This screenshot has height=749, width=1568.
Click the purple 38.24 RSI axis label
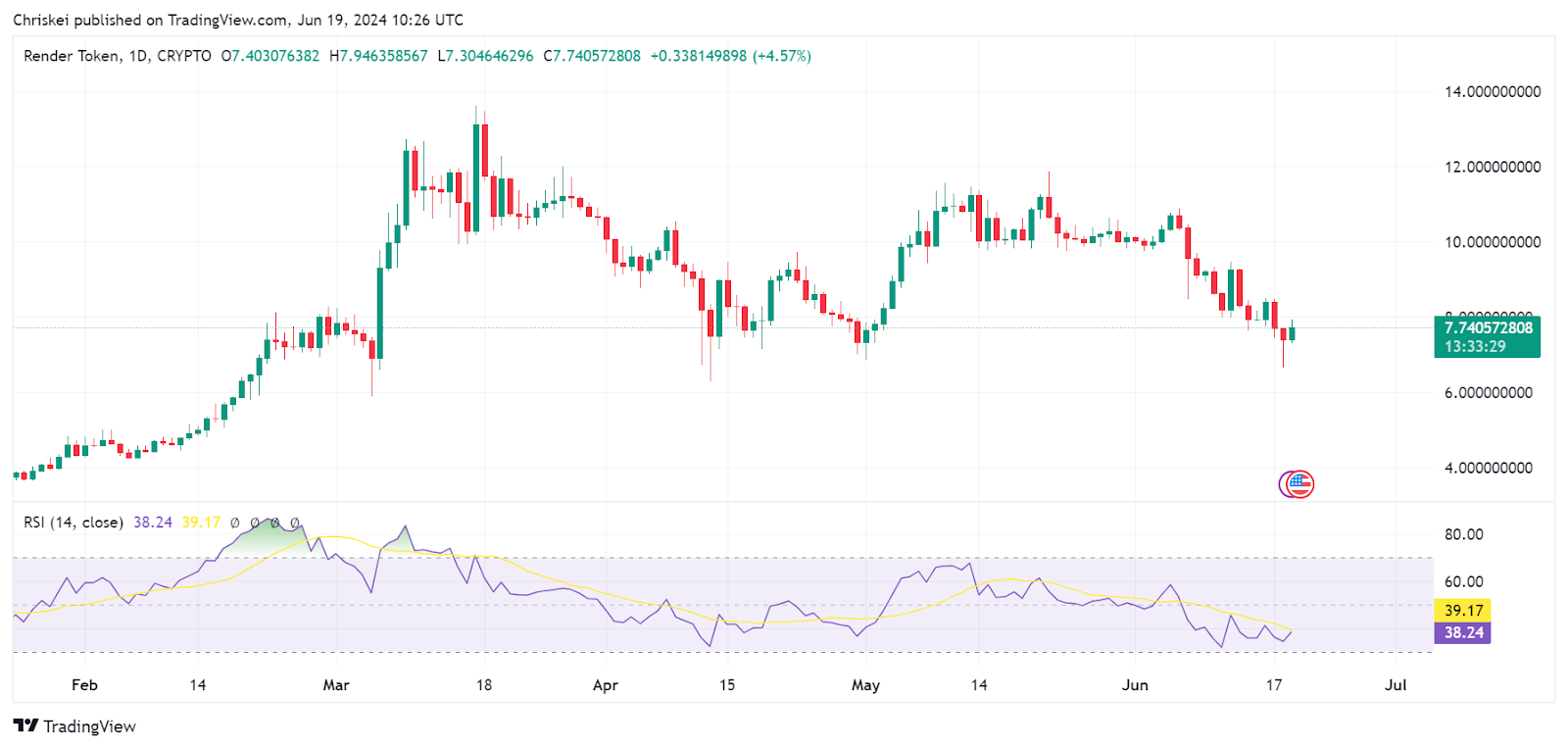pyautogui.click(x=1462, y=632)
